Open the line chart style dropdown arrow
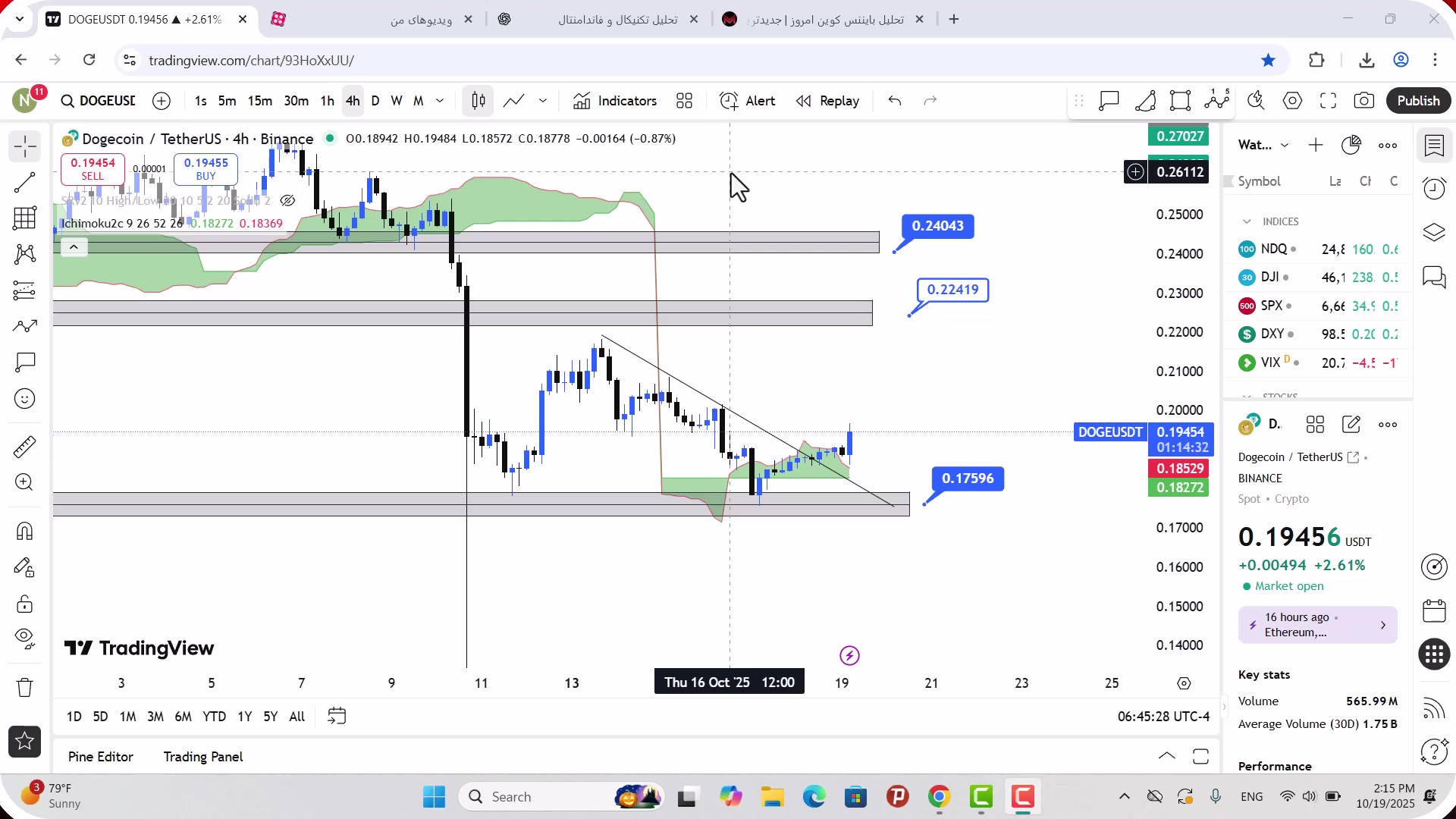The image size is (1456, 819). click(x=543, y=101)
